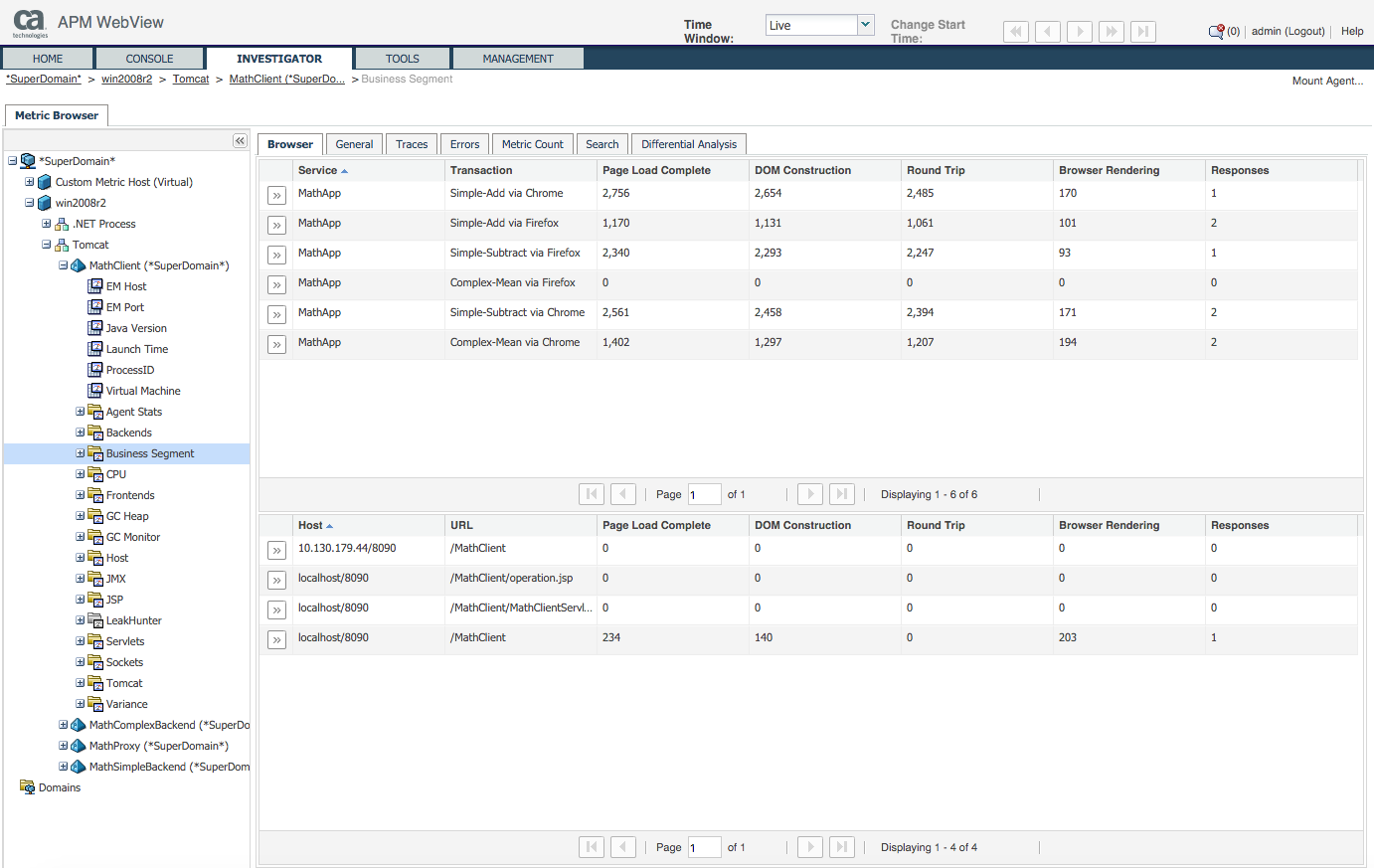Open the Errors tab
The image size is (1374, 868).
tap(464, 144)
